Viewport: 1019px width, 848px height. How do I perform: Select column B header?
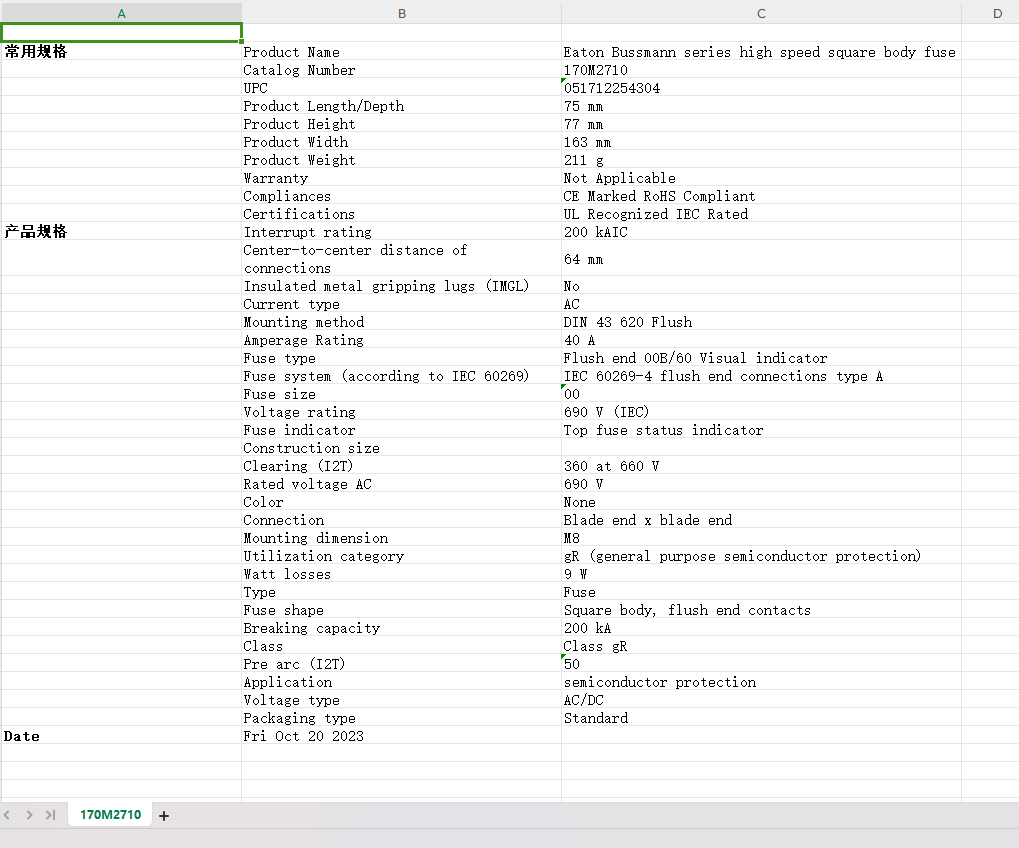(x=402, y=13)
